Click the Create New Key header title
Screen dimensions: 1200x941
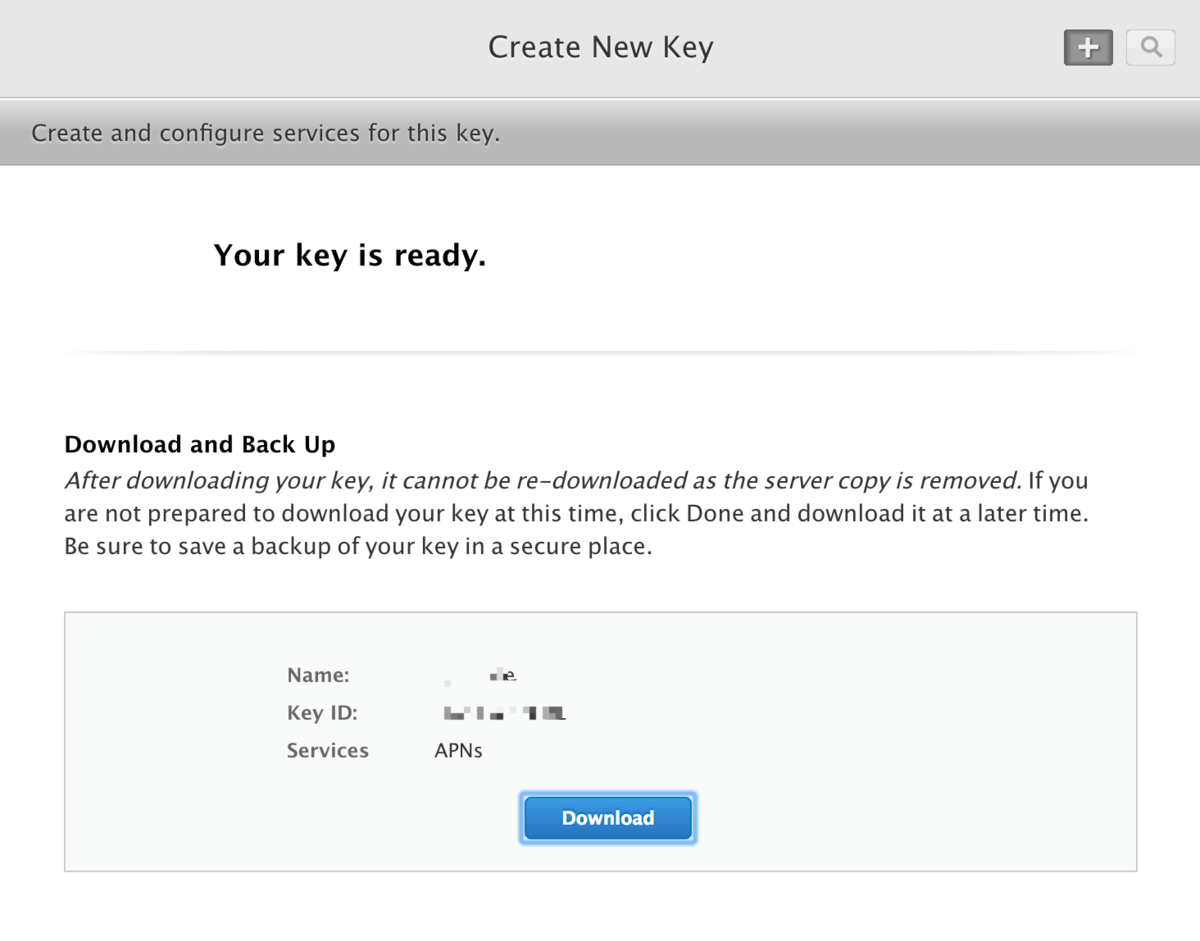(600, 46)
